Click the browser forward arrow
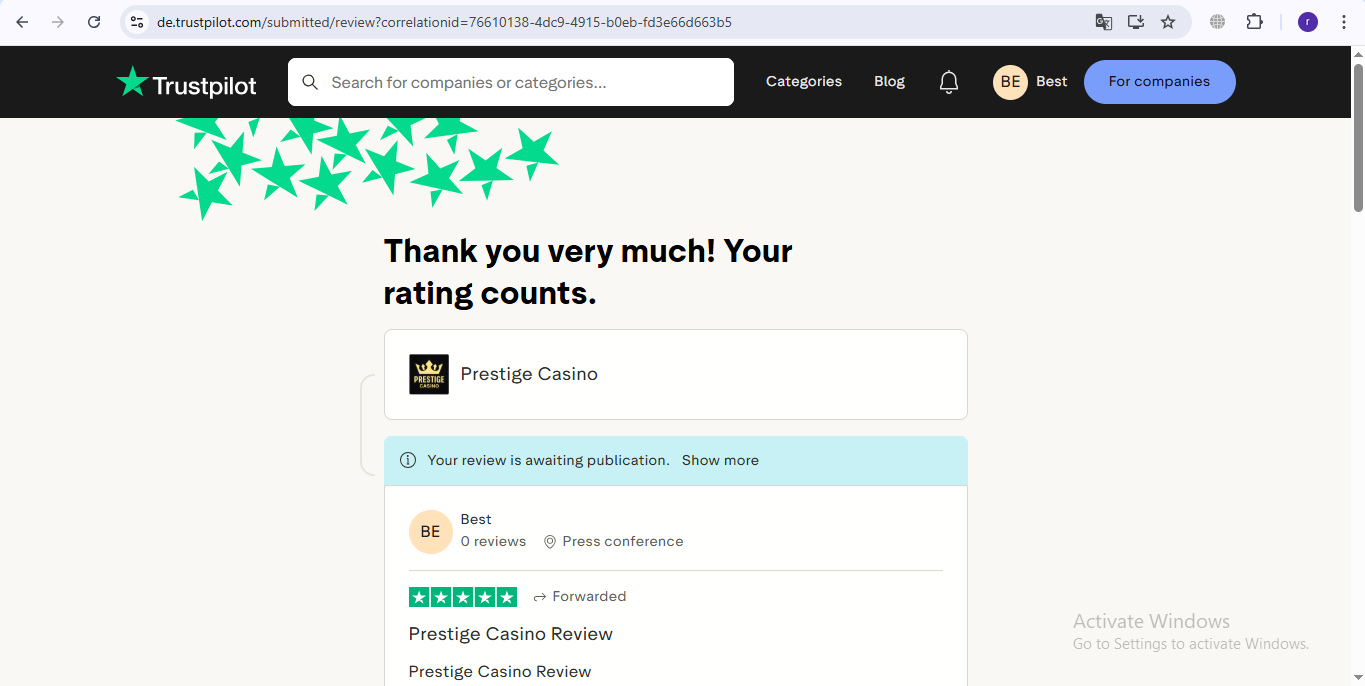The height and width of the screenshot is (686, 1365). click(58, 22)
